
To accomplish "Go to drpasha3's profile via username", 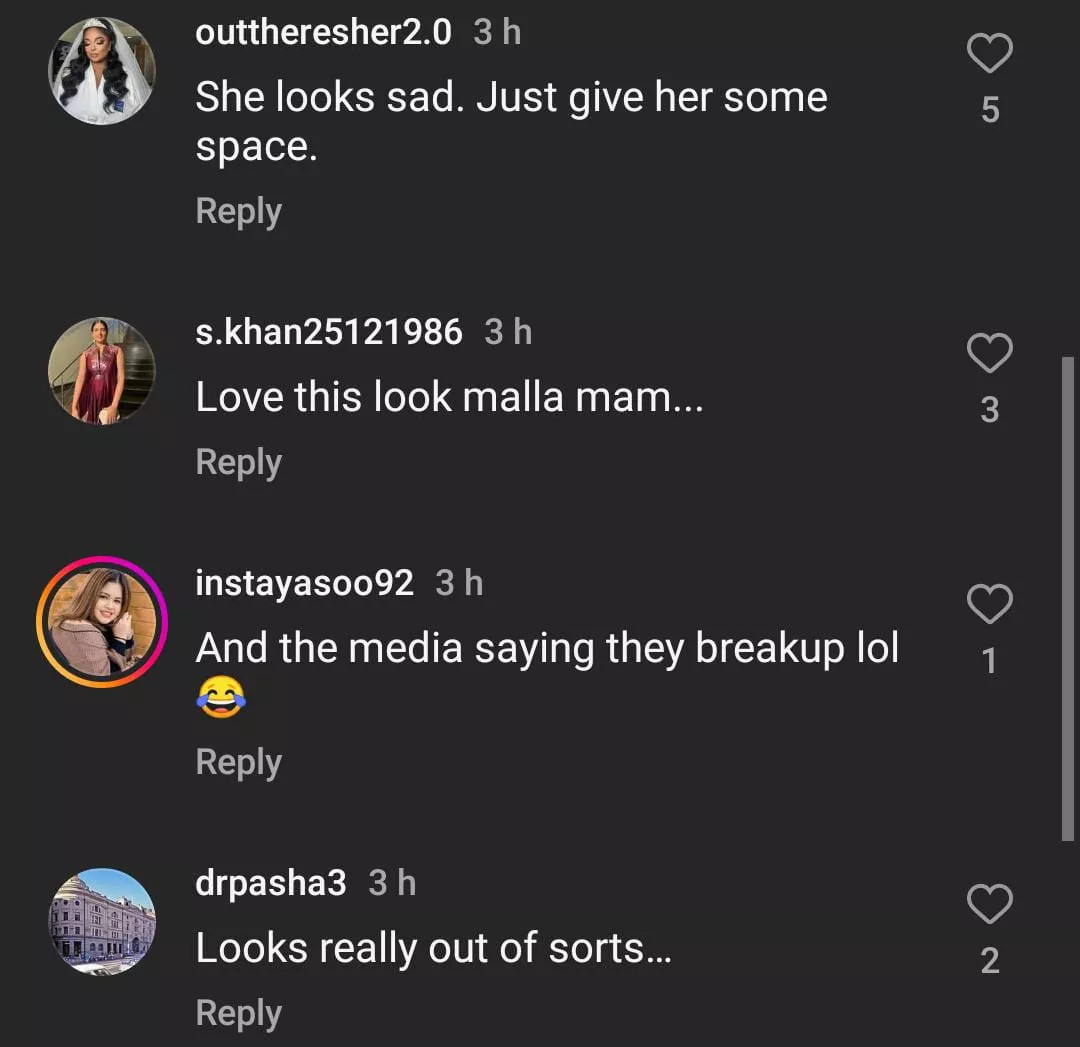I will (271, 884).
